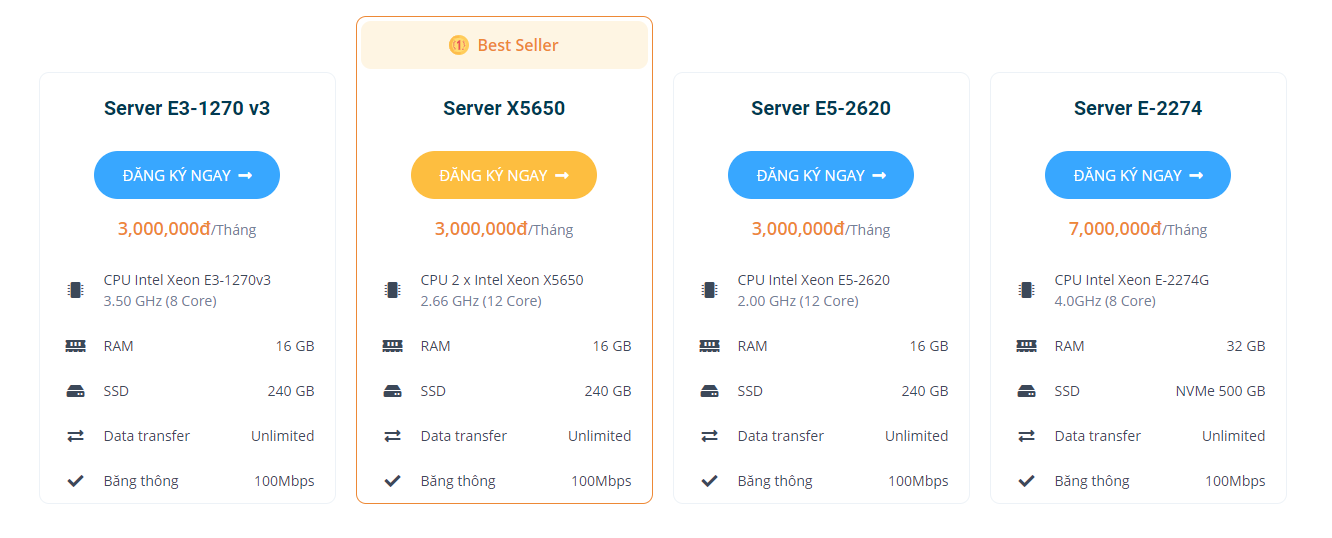The width and height of the screenshot is (1332, 538).
Task: Click the RAM icon for Server E5-2620
Action: [709, 346]
